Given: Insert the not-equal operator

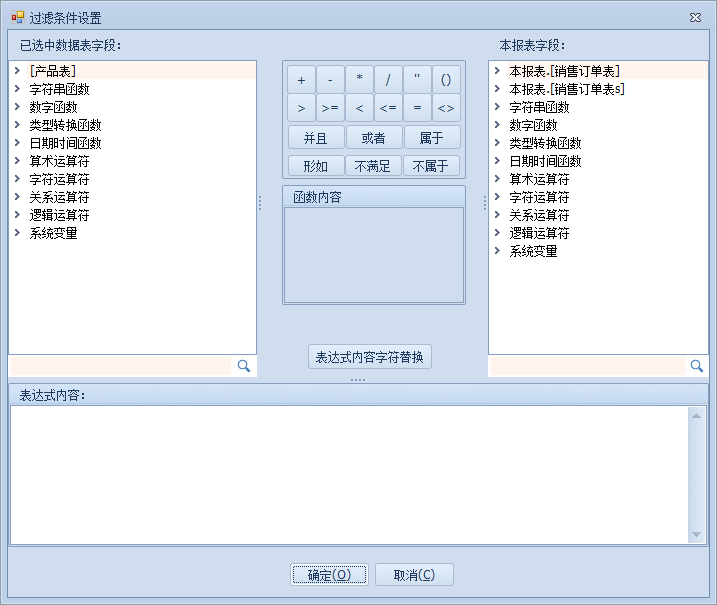Looking at the screenshot, I should coord(446,107).
